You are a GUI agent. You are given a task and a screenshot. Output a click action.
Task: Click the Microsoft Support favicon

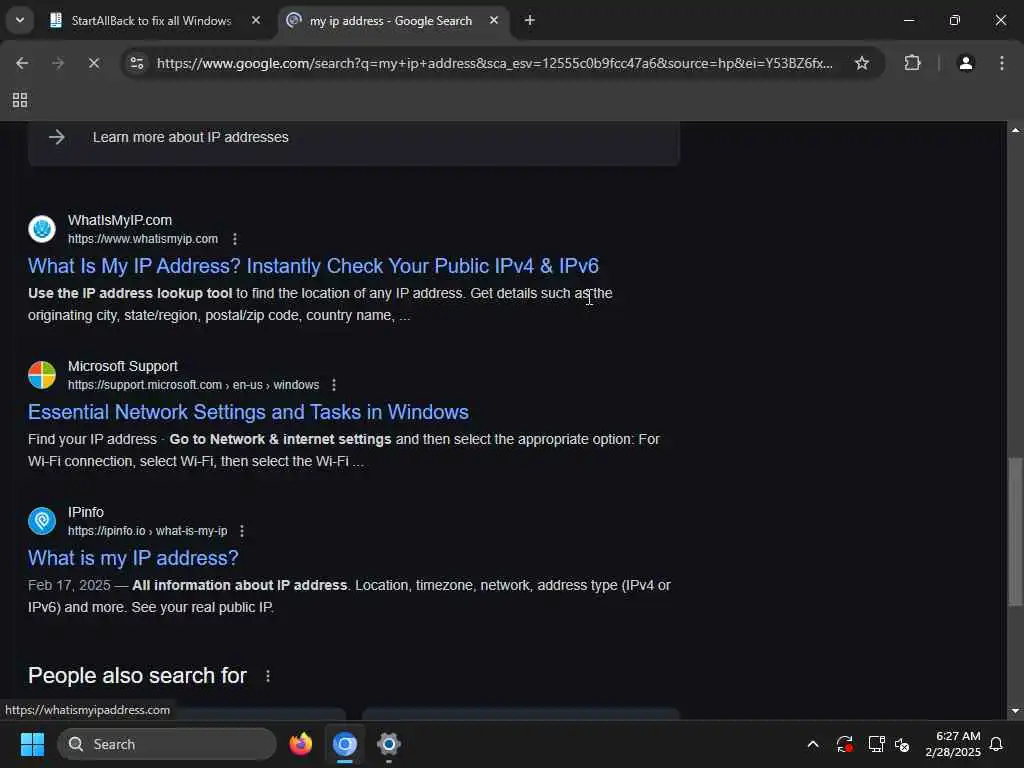coord(42,375)
